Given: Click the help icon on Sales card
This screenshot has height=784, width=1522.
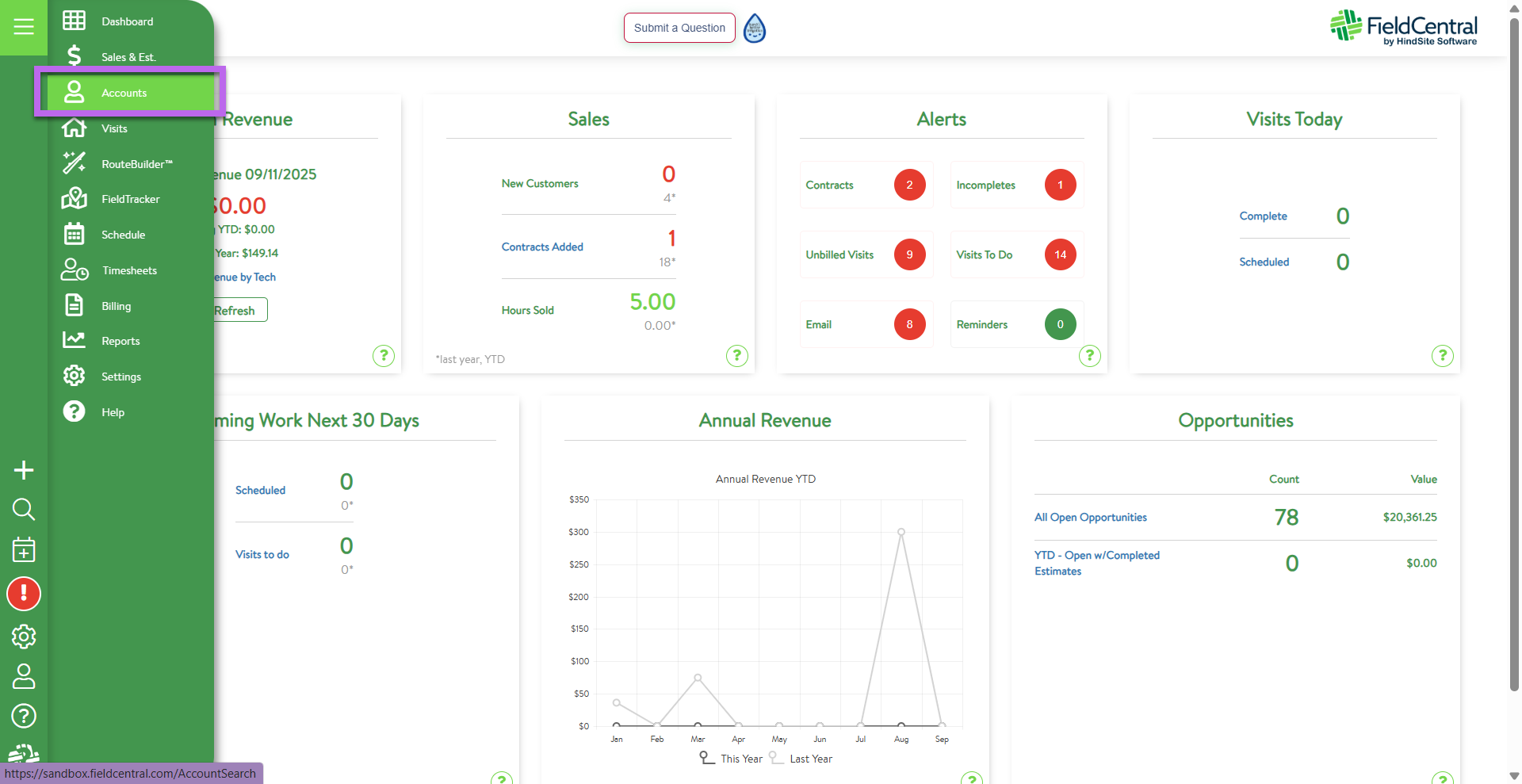Looking at the screenshot, I should 736,356.
